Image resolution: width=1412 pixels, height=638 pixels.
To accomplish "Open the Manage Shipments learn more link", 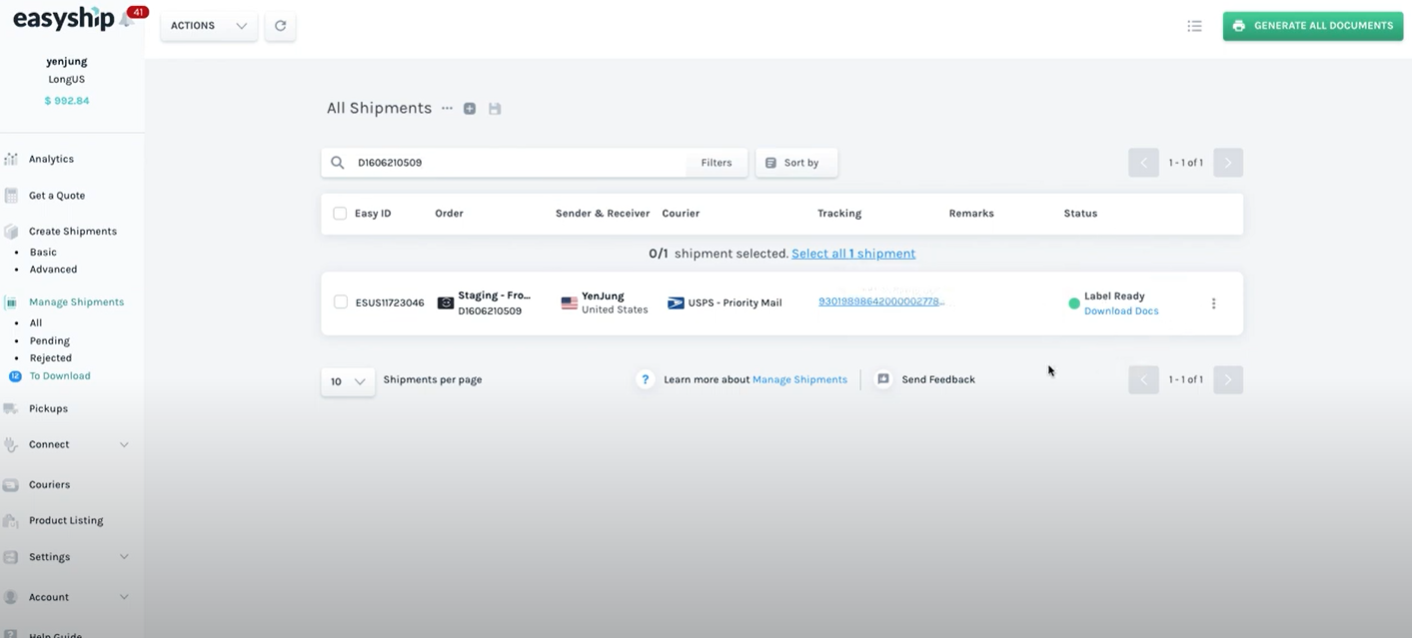I will click(799, 380).
